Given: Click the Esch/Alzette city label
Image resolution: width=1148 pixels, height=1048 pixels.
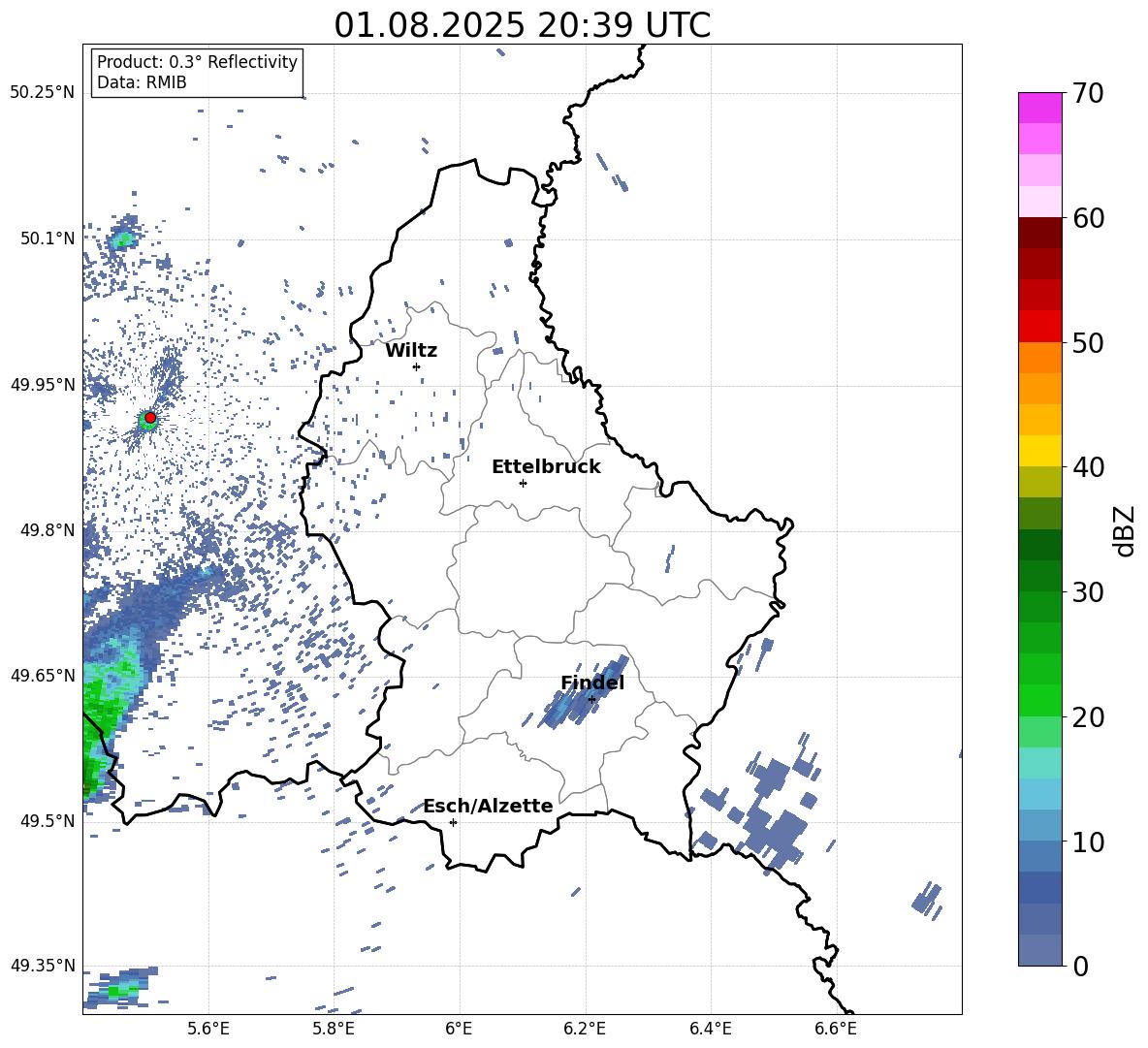Looking at the screenshot, I should [x=488, y=807].
